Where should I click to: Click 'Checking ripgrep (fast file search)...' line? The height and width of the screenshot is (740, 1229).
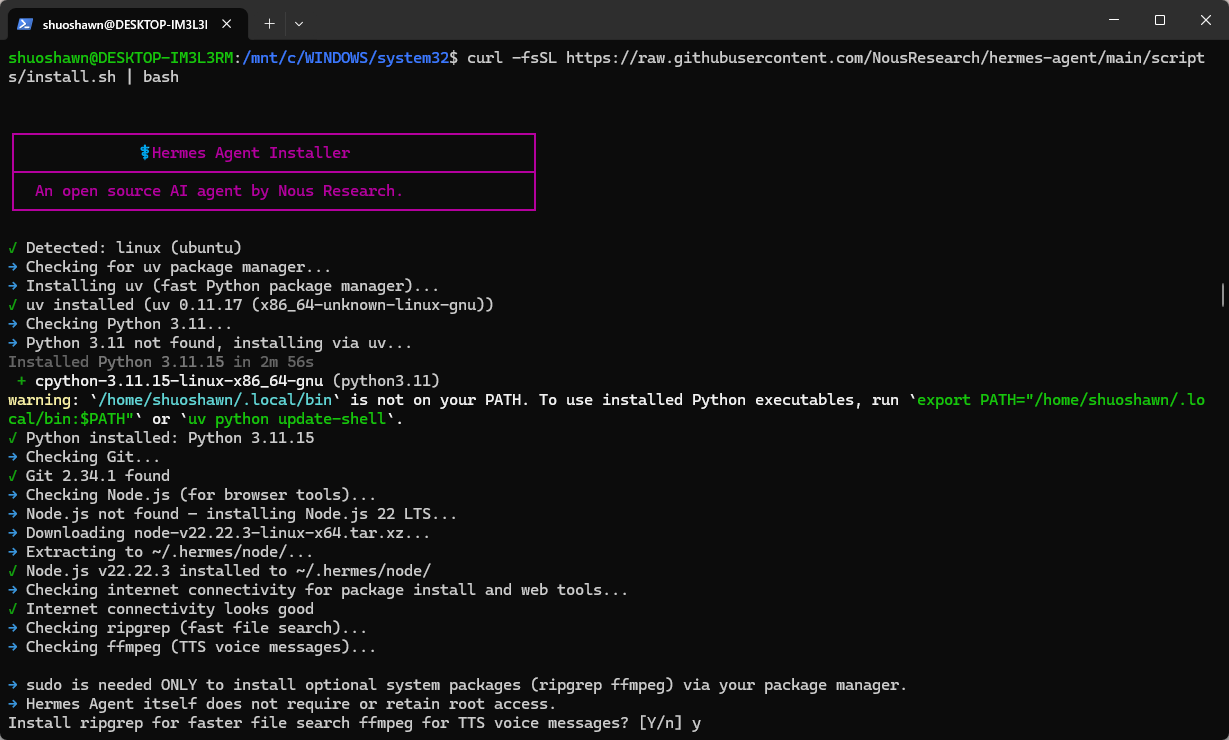pyautogui.click(x=188, y=628)
